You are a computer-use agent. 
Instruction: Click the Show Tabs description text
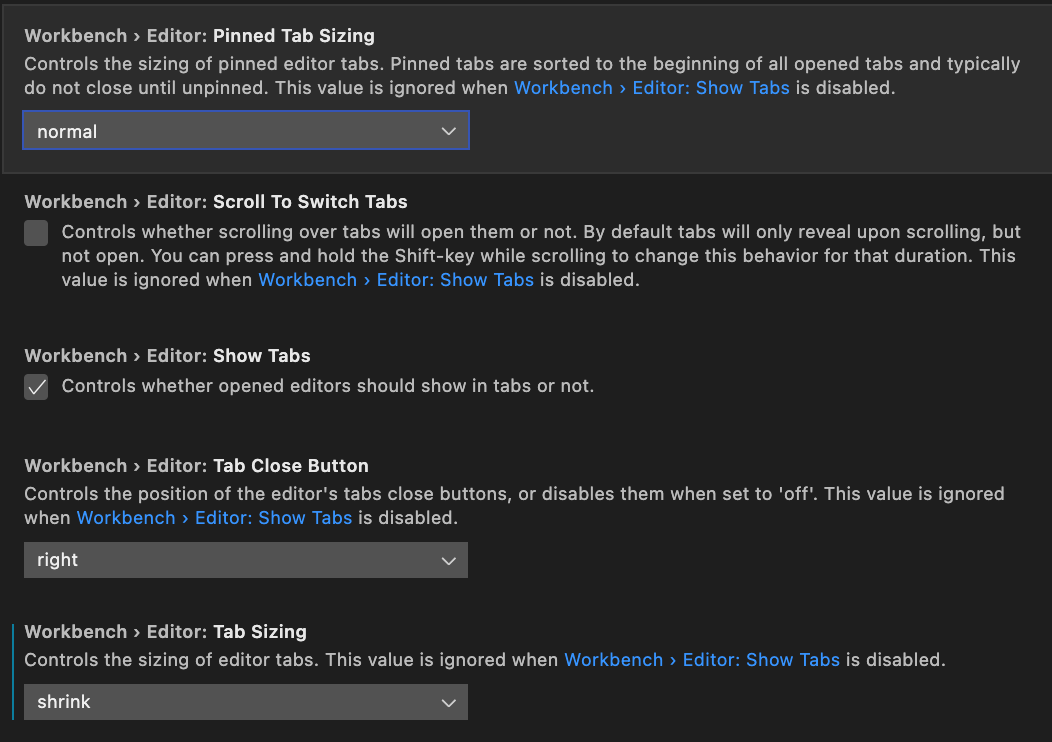tap(328, 386)
